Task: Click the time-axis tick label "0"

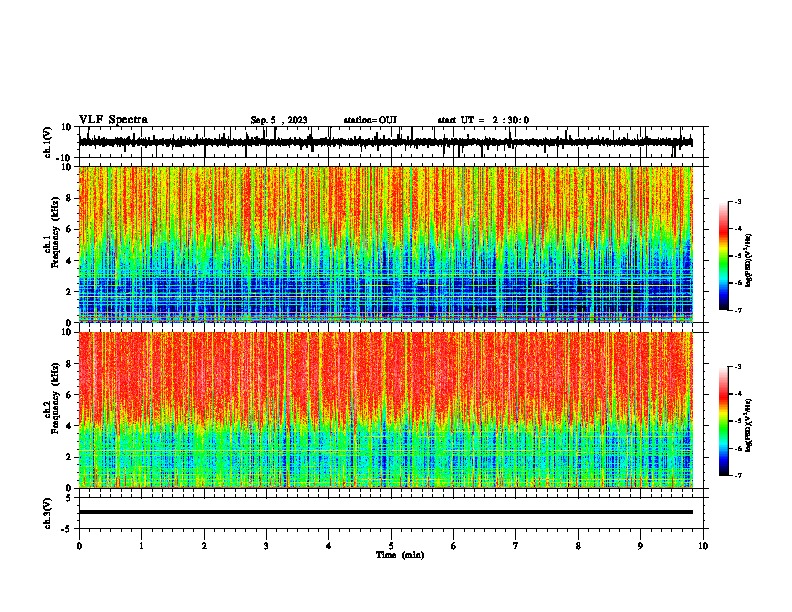Action: [x=79, y=546]
